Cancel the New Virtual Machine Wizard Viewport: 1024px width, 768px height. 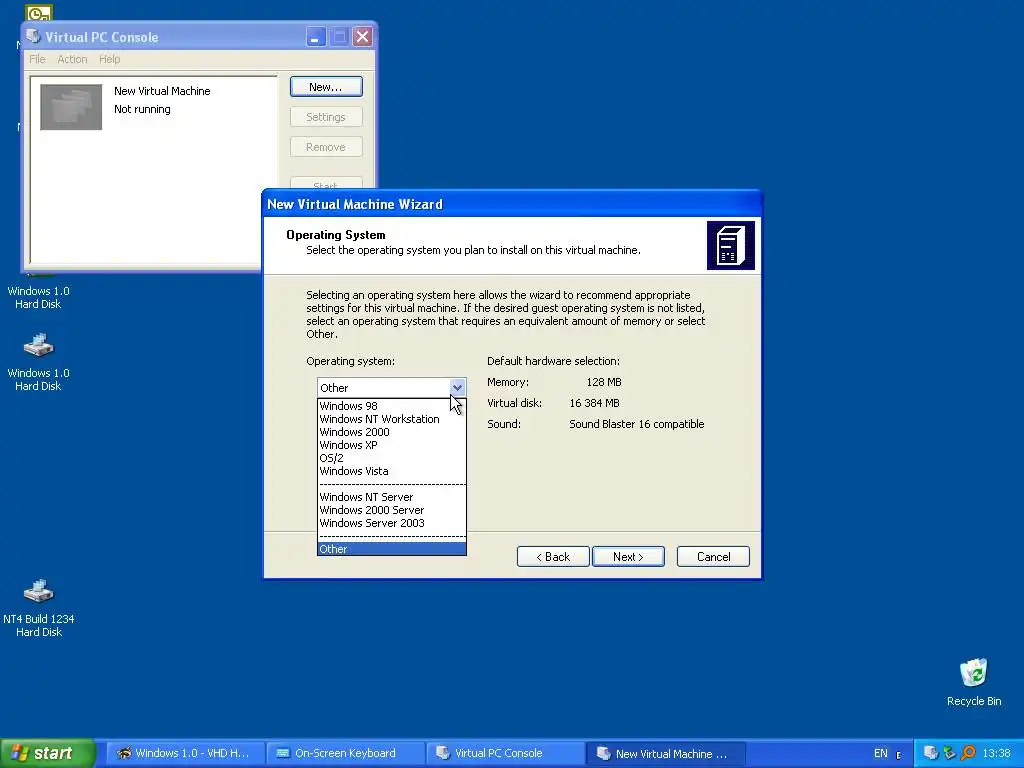(x=713, y=556)
